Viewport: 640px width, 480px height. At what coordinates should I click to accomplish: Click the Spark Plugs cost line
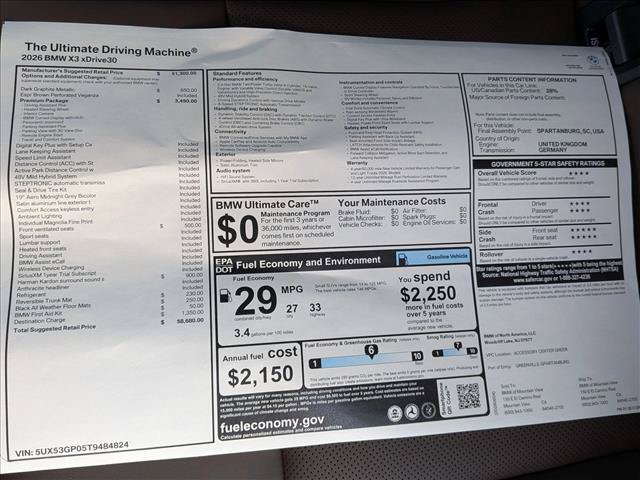[x=434, y=216]
